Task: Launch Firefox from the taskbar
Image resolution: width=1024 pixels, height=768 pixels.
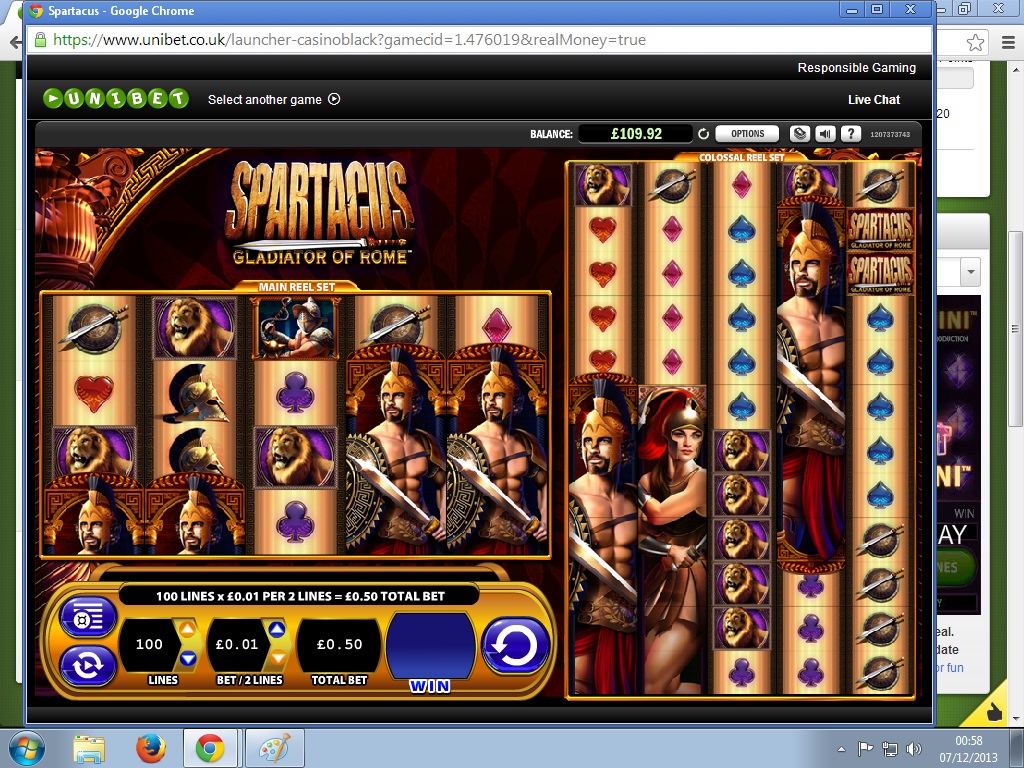Action: coord(150,748)
